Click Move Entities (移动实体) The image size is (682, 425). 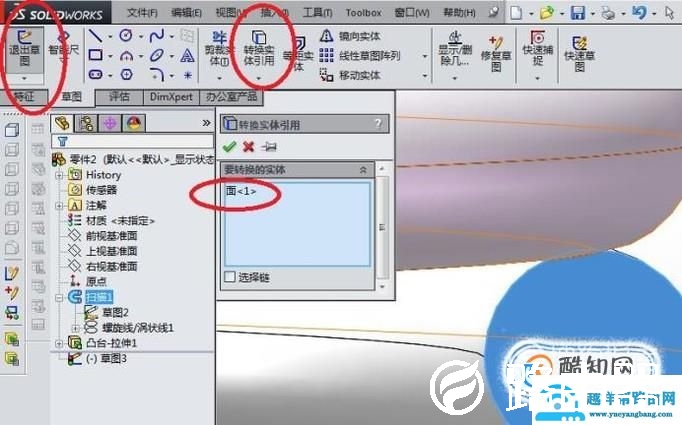pos(350,75)
